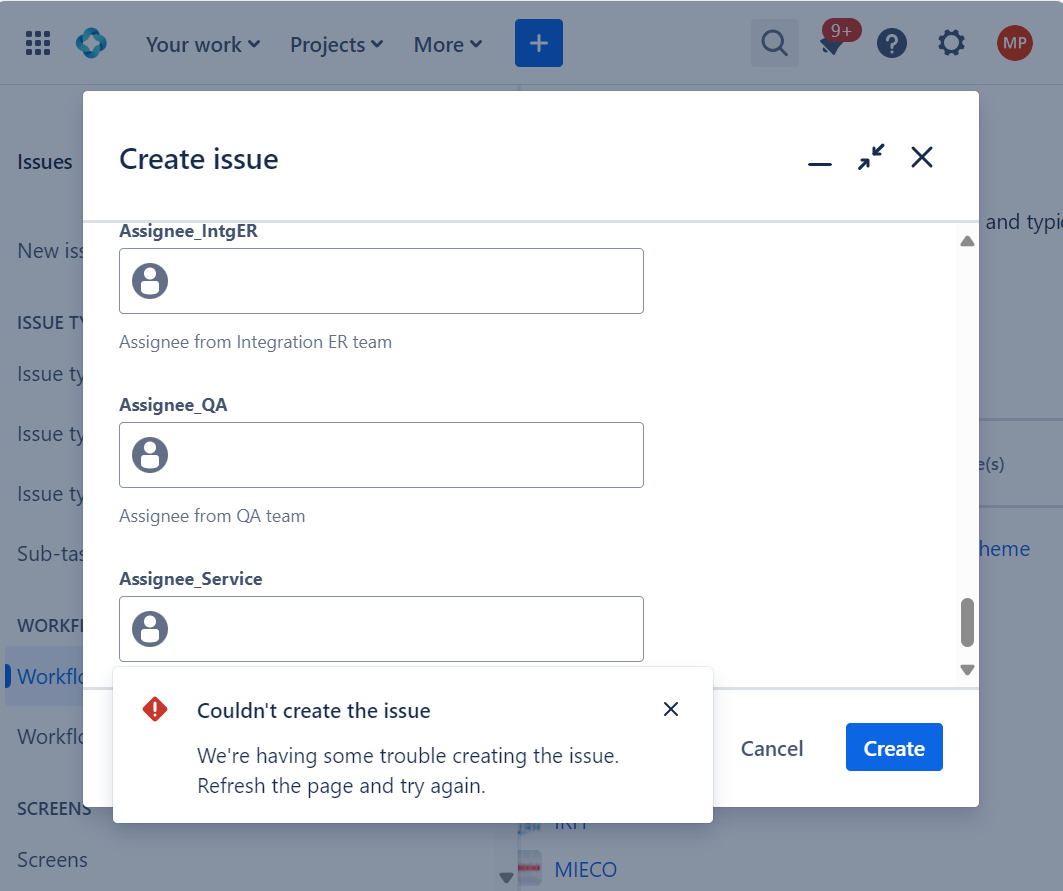The width and height of the screenshot is (1063, 891).
Task: Click the Jira Align logo icon
Action: point(92,43)
